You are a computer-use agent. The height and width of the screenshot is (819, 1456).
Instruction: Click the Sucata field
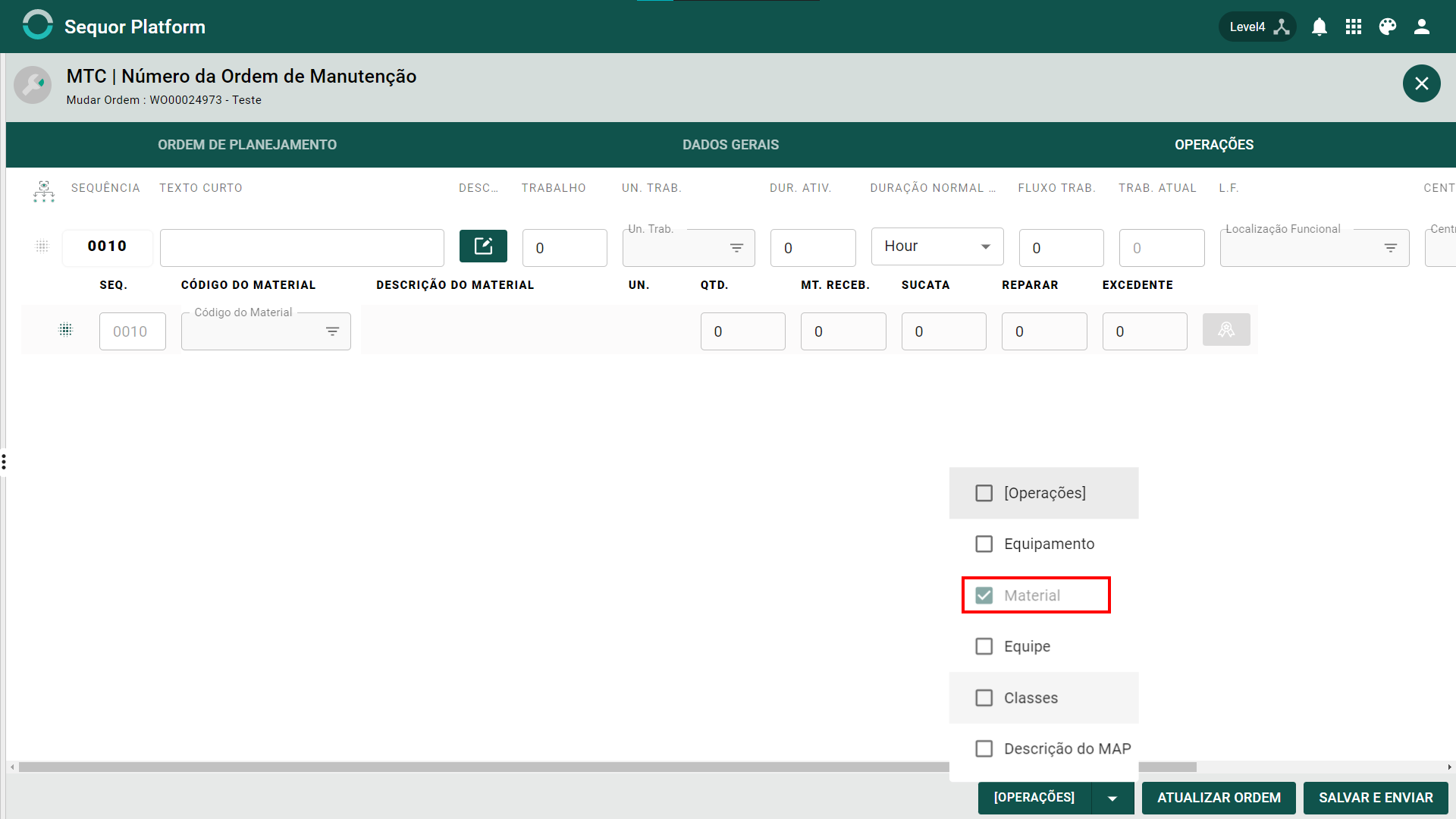click(x=944, y=331)
